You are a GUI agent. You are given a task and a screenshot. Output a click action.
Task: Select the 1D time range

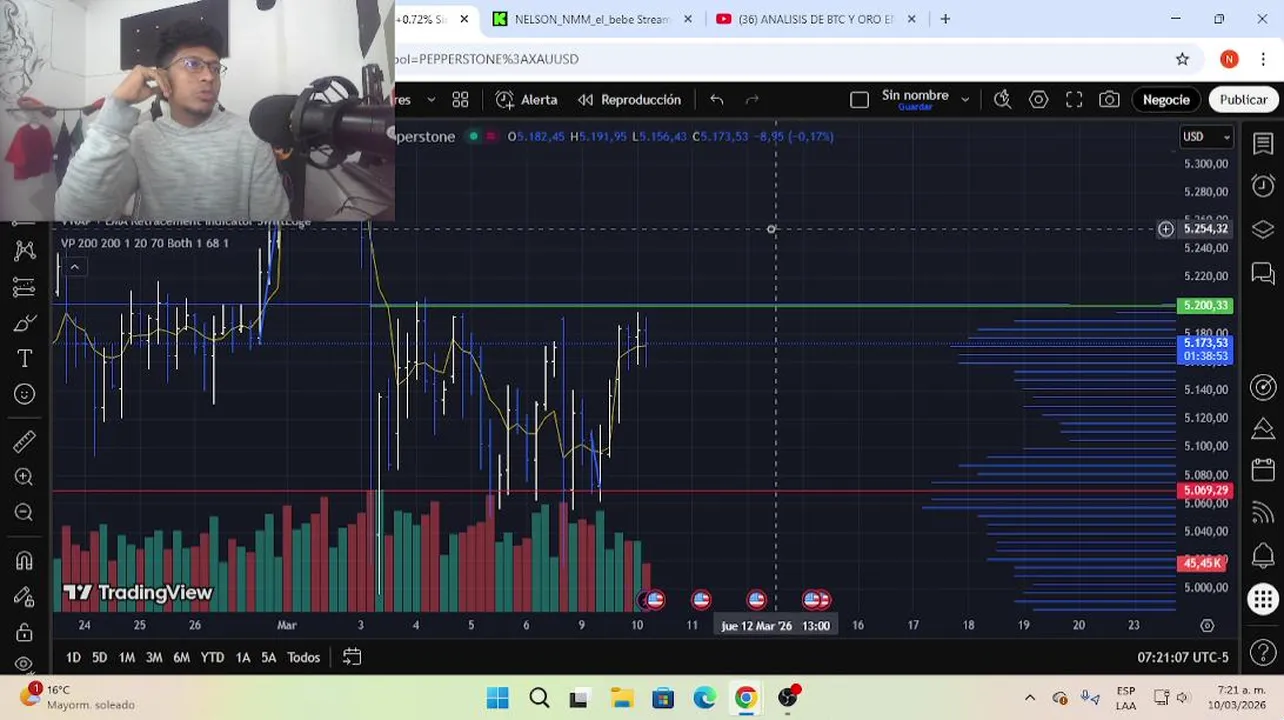[x=73, y=657]
